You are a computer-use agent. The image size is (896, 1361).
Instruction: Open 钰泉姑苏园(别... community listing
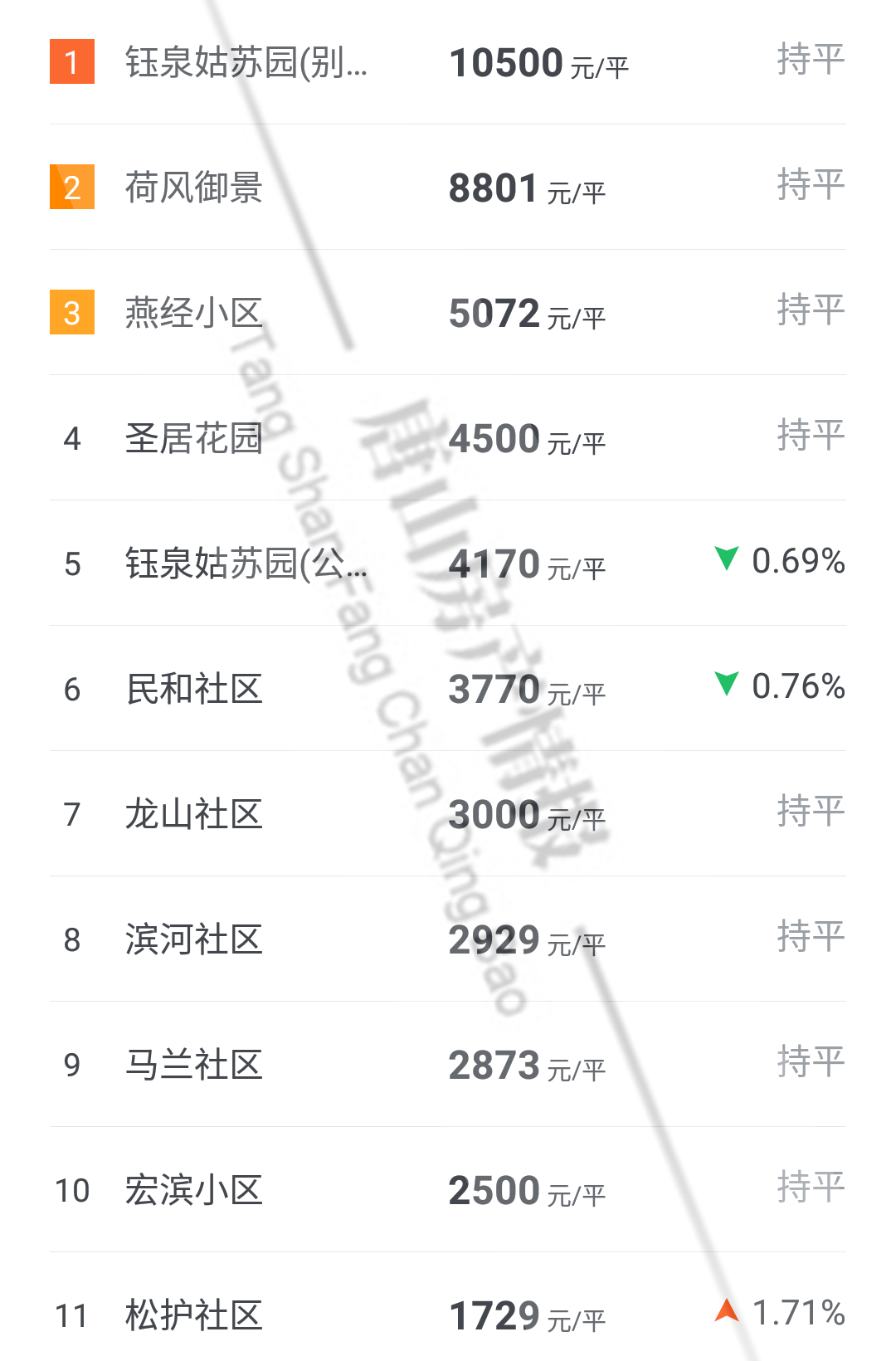pyautogui.click(x=246, y=62)
